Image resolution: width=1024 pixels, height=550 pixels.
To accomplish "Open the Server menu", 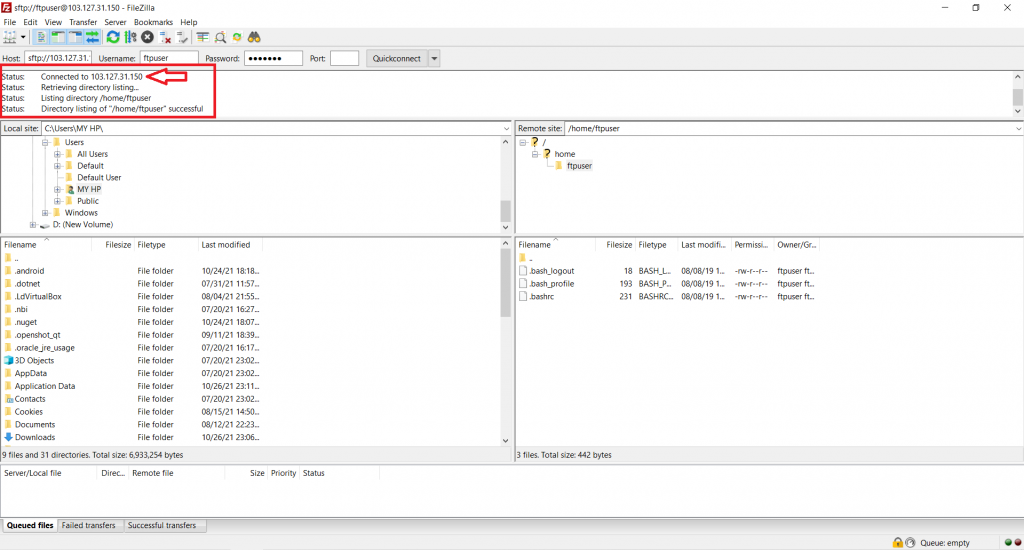I will (115, 22).
